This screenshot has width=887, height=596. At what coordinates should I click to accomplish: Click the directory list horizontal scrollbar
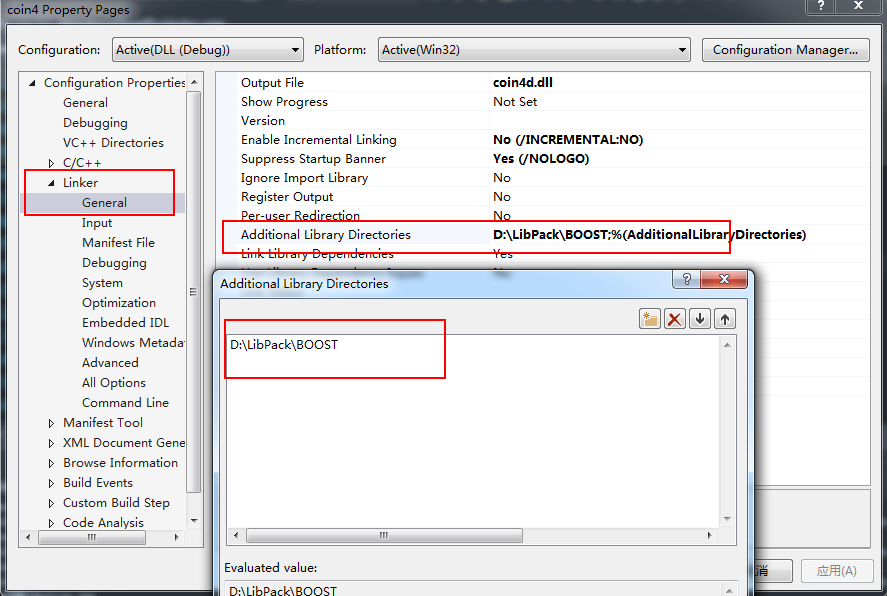coord(380,536)
